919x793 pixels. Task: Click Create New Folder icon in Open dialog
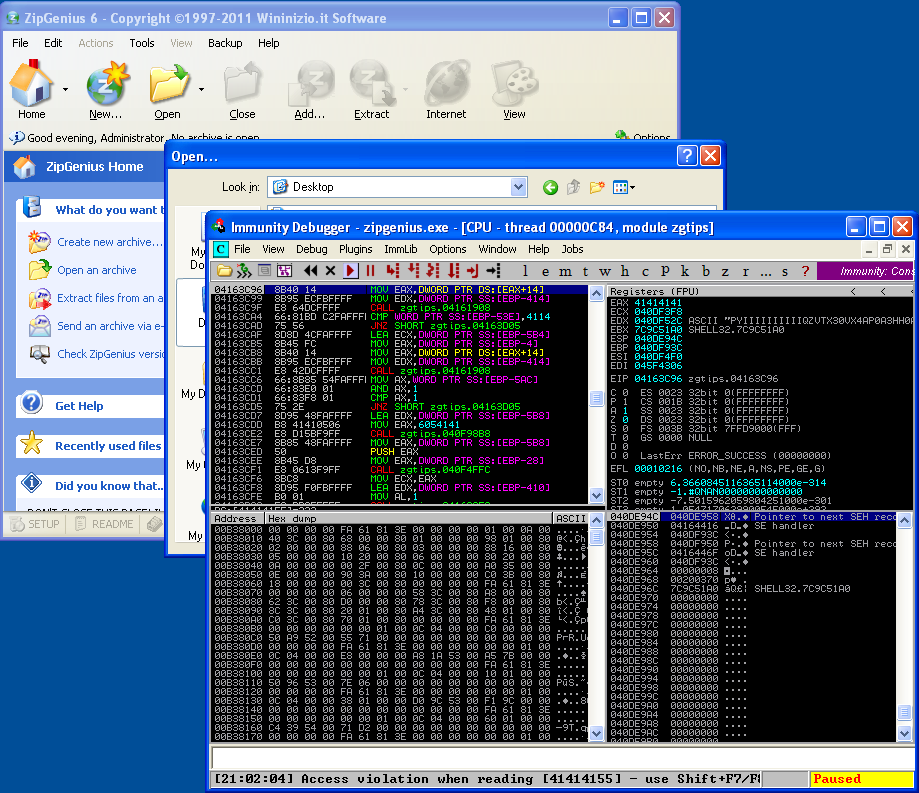[x=597, y=188]
